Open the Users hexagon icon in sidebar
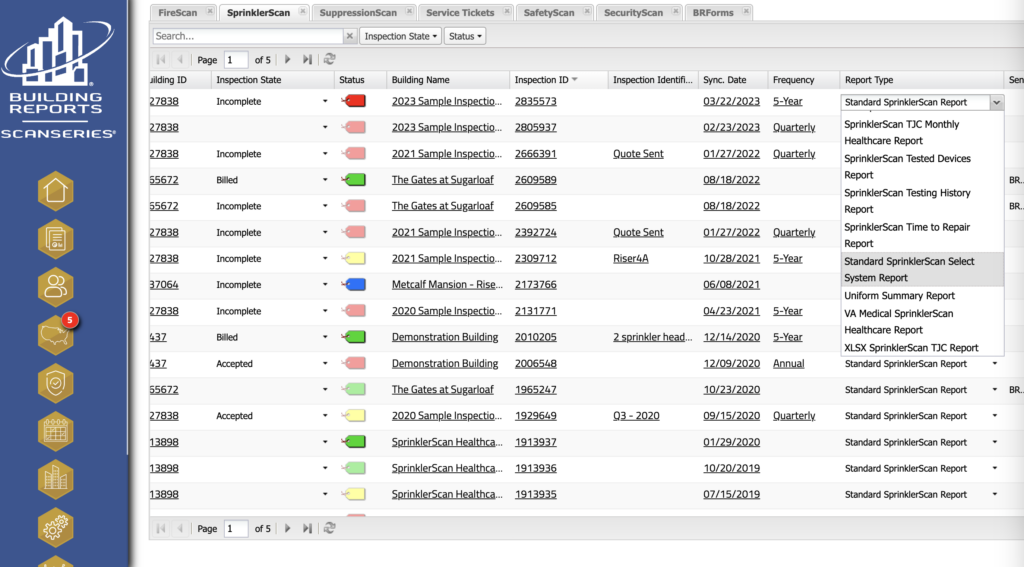 tap(56, 287)
